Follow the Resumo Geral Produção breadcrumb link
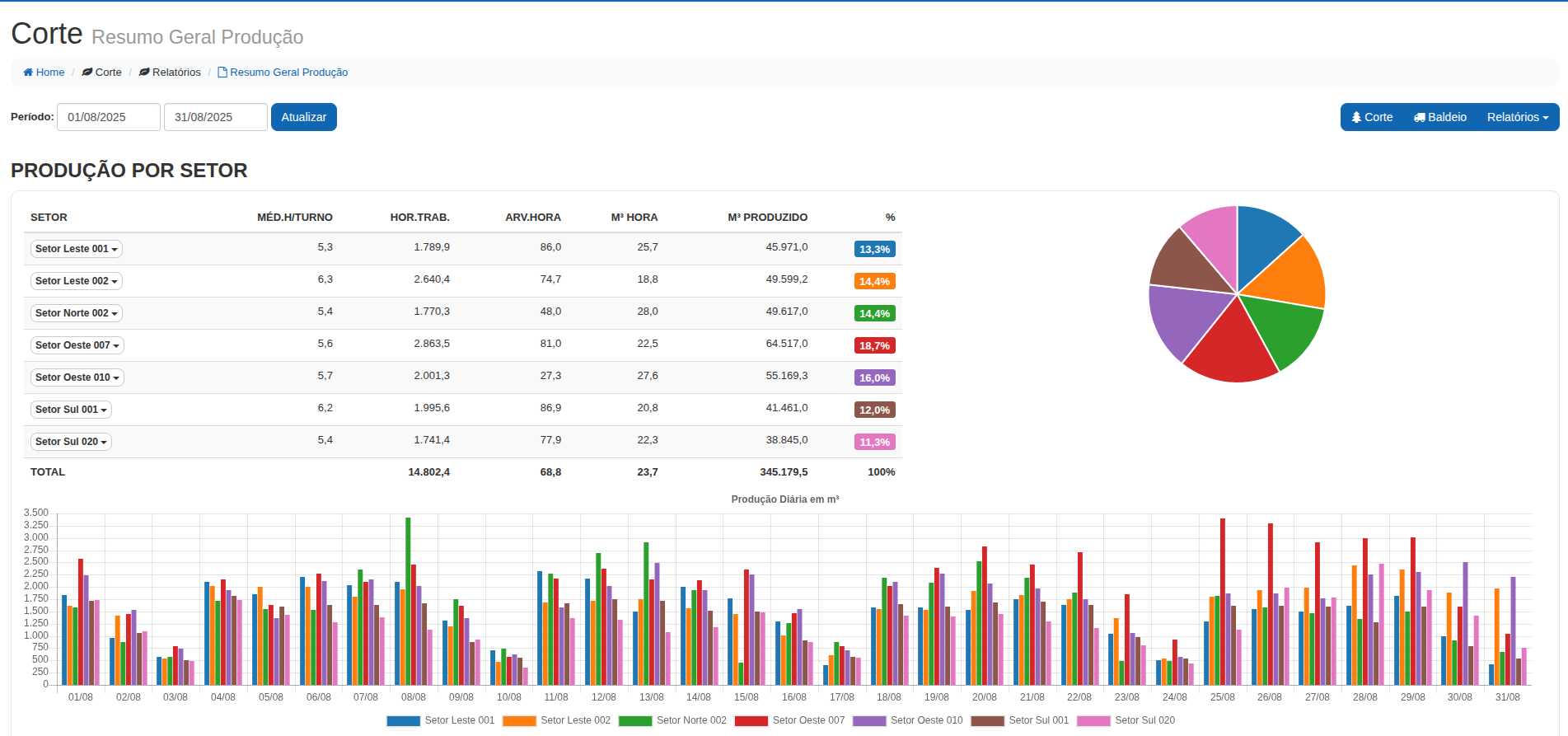The height and width of the screenshot is (736, 1568). 288,73
